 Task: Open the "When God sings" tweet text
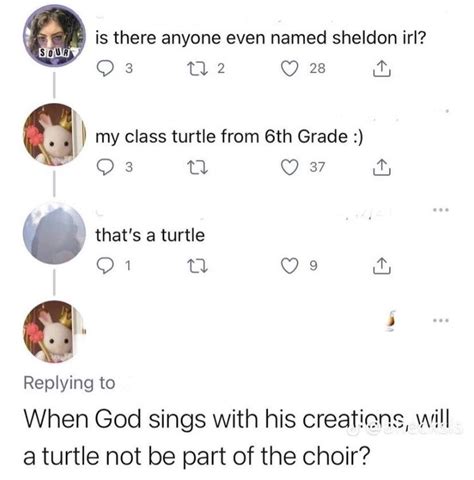tap(236, 437)
